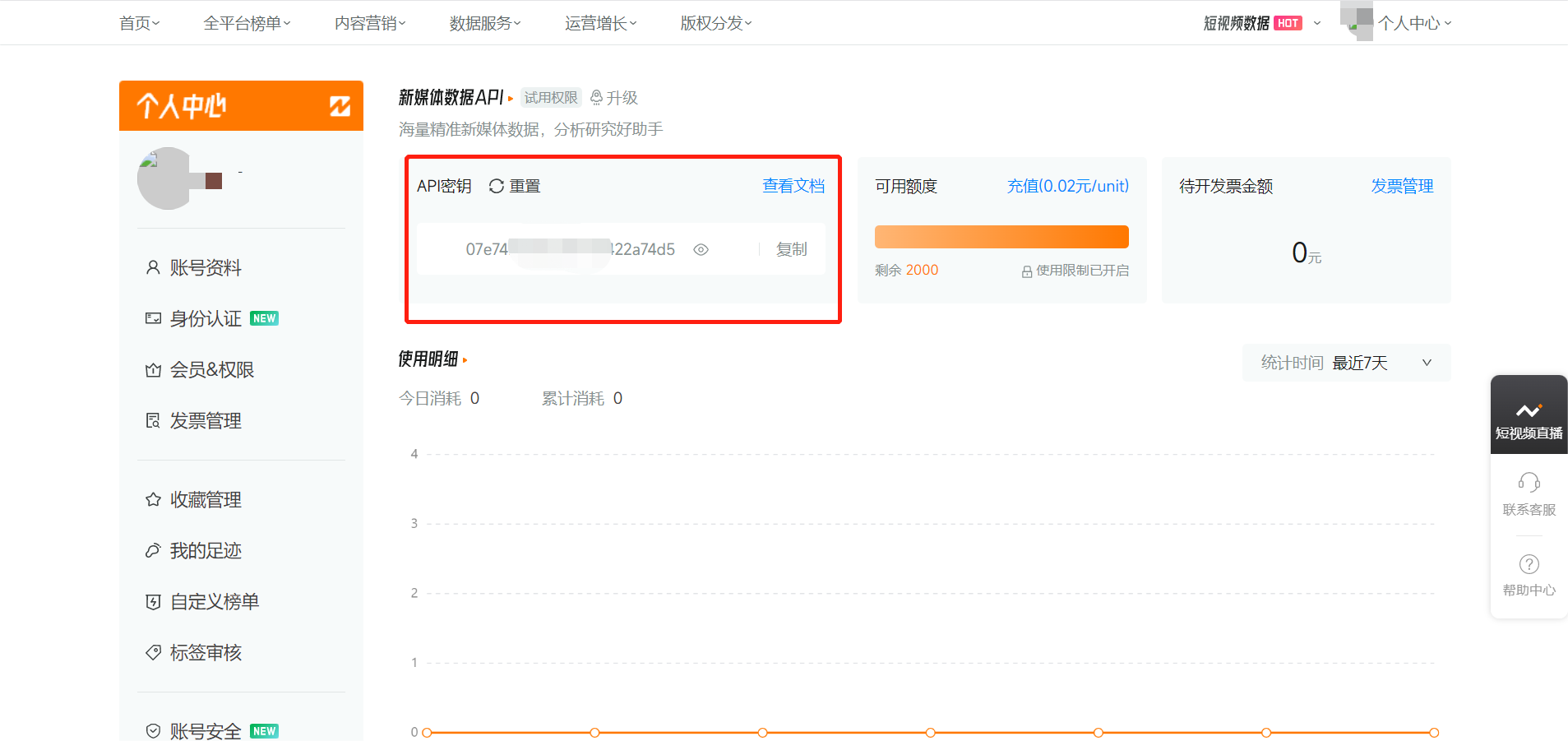Click the 充值(0.02元/unit) link

coord(1067,186)
